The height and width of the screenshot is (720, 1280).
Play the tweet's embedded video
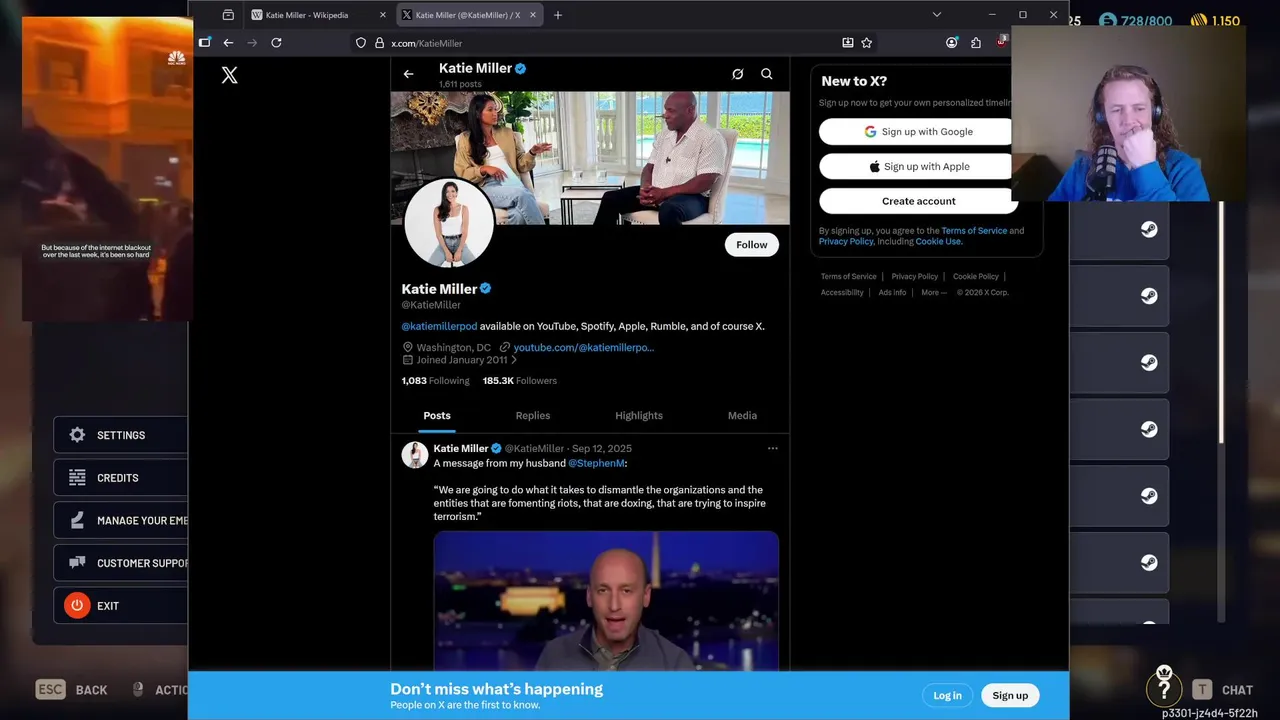pos(606,600)
